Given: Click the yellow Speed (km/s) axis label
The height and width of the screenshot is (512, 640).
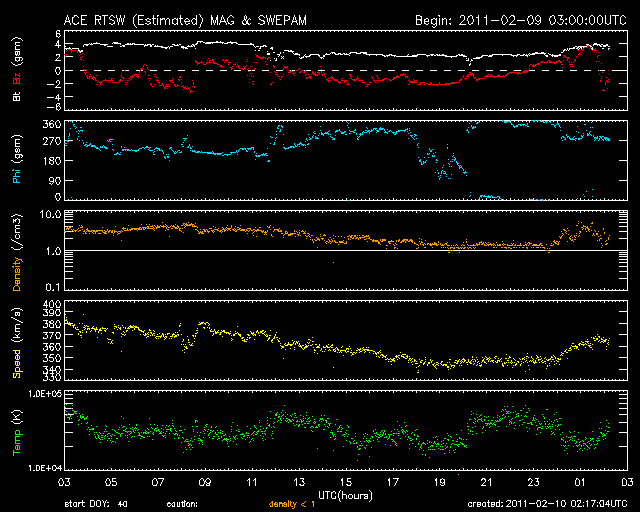Looking at the screenshot, I should tap(17, 343).
